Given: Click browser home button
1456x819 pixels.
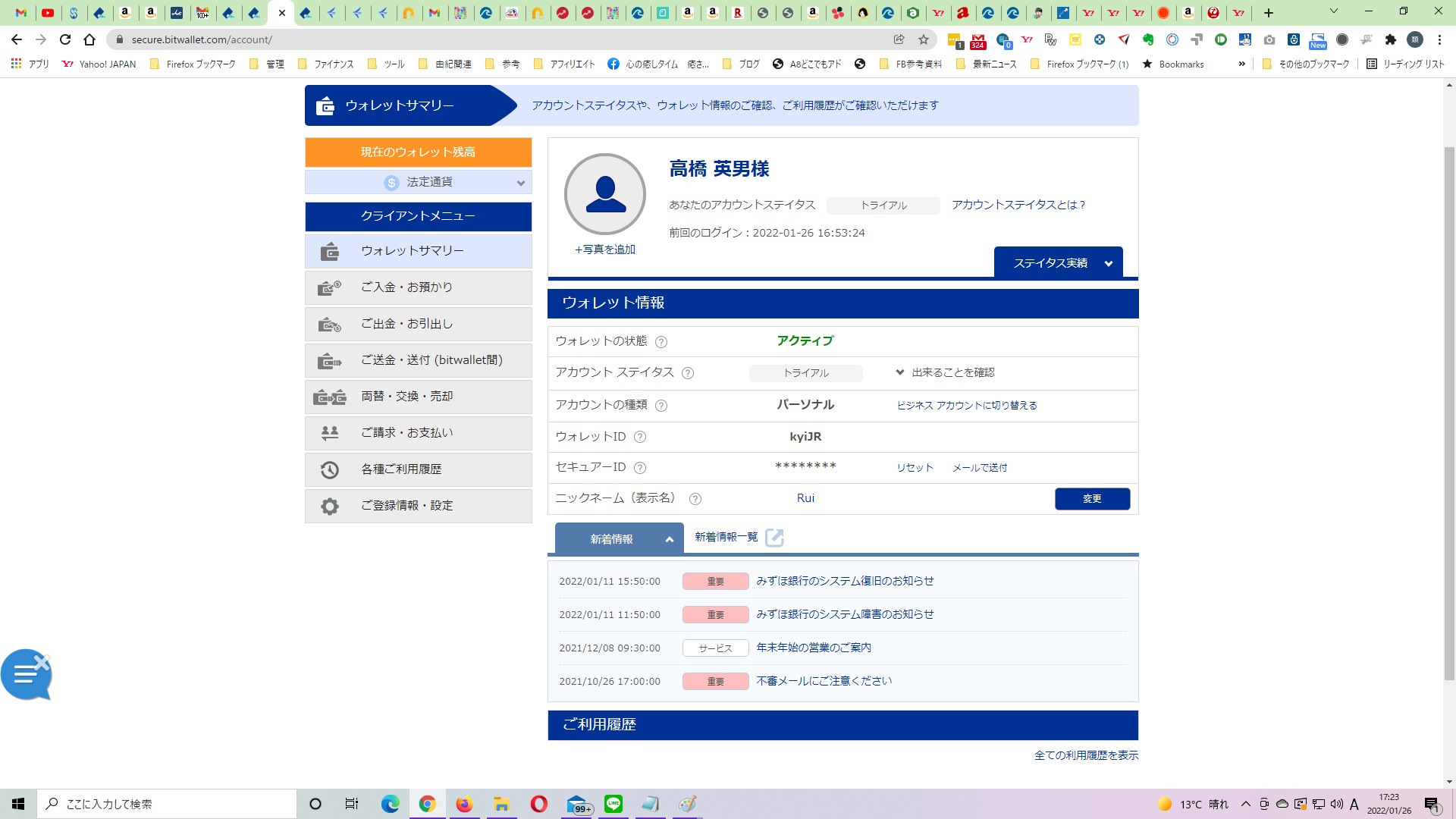Looking at the screenshot, I should coord(89,39).
